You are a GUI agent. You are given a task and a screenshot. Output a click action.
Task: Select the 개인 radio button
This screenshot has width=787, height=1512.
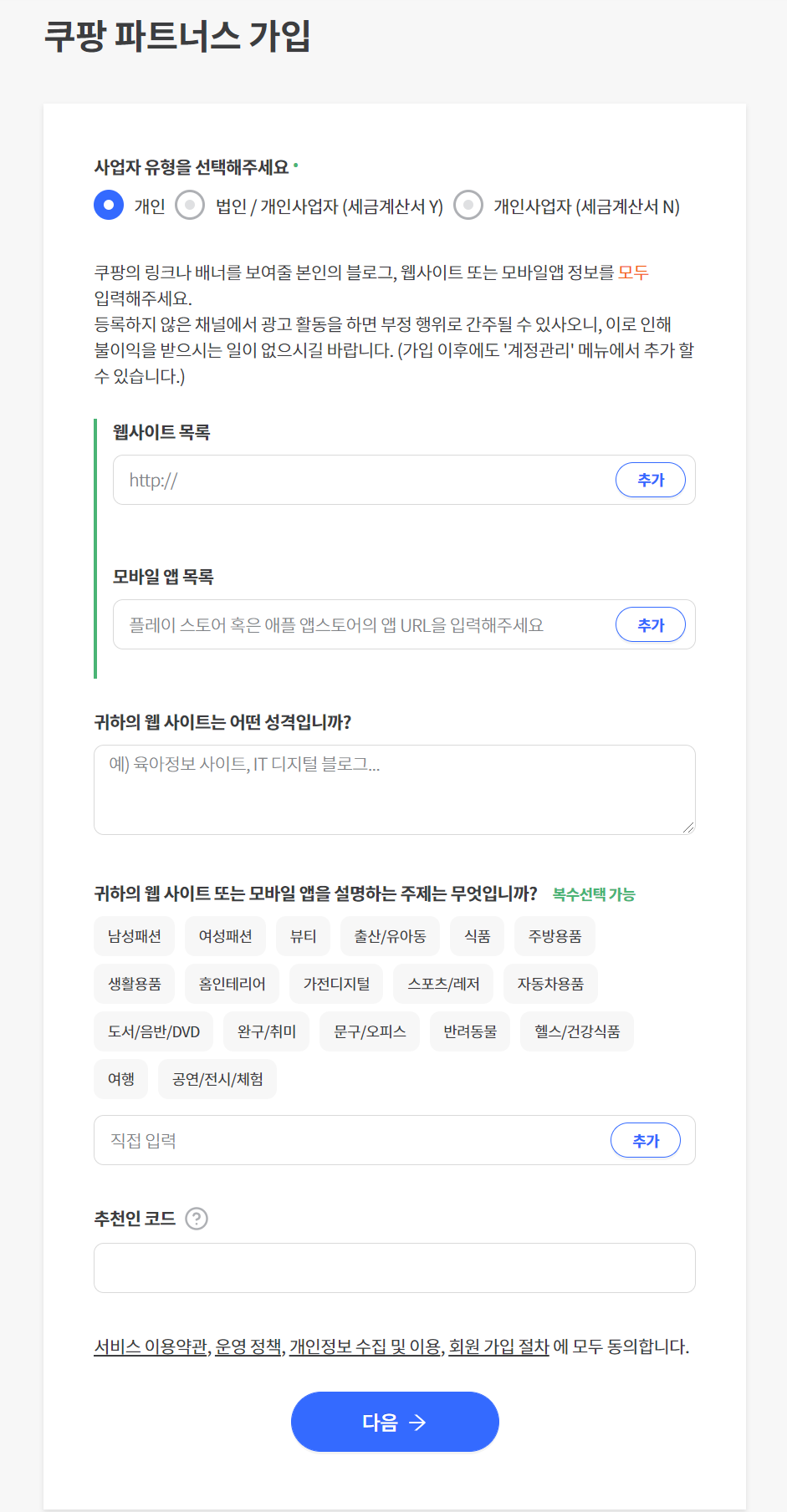109,205
